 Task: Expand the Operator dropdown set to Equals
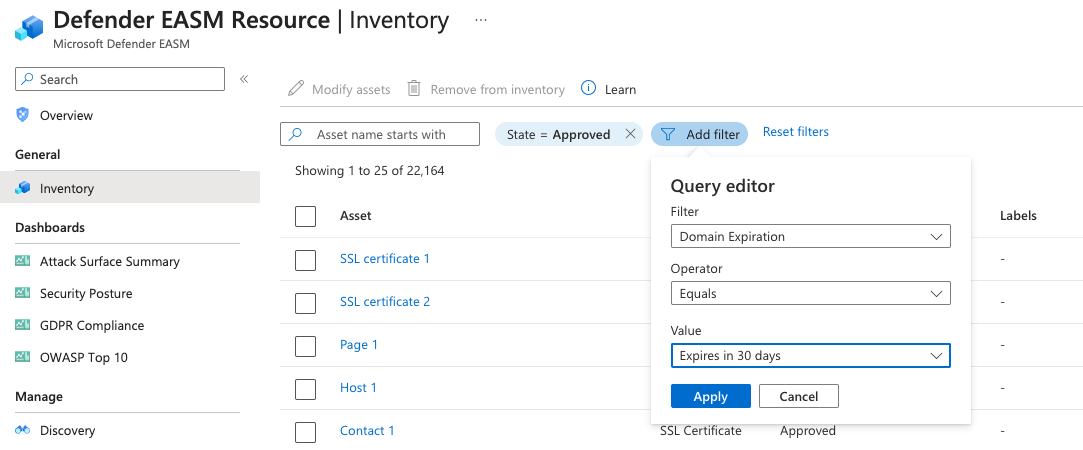click(x=810, y=294)
